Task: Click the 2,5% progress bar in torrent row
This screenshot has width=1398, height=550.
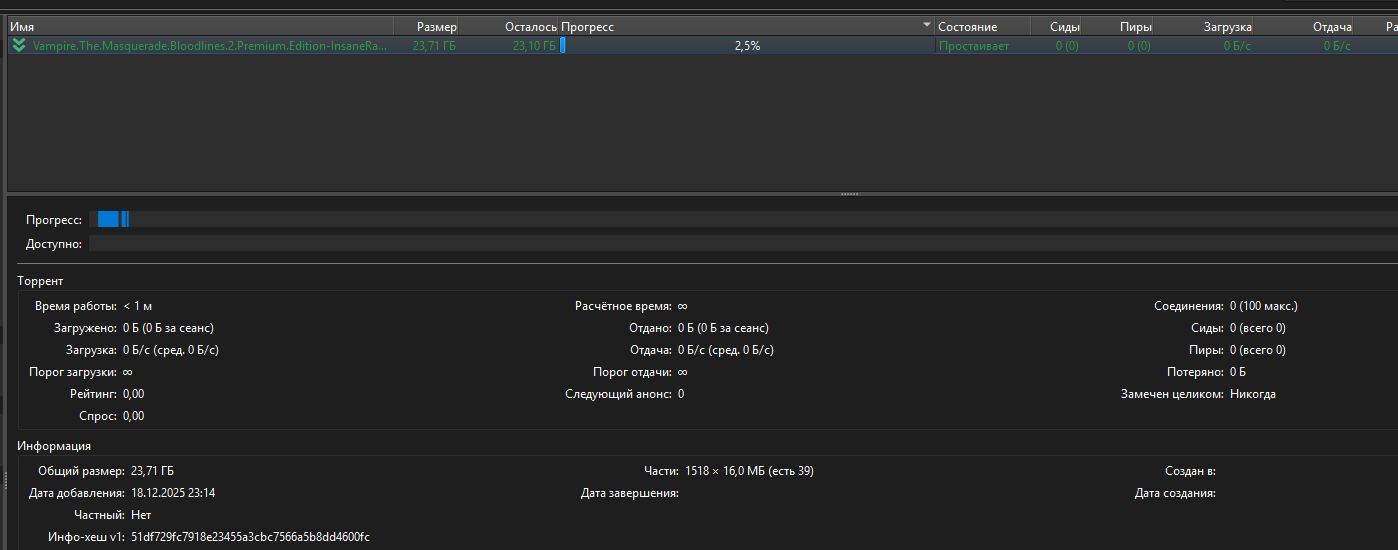Action: (x=747, y=46)
